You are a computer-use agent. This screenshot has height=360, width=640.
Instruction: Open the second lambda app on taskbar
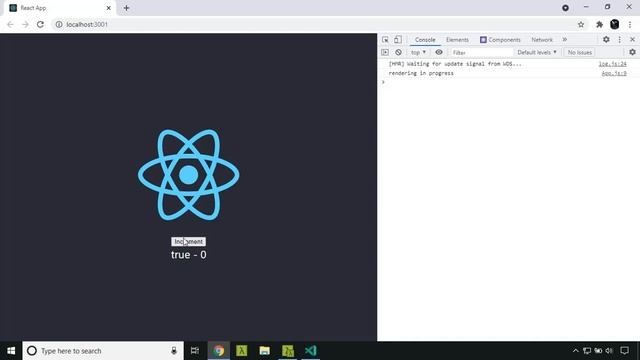(288, 351)
